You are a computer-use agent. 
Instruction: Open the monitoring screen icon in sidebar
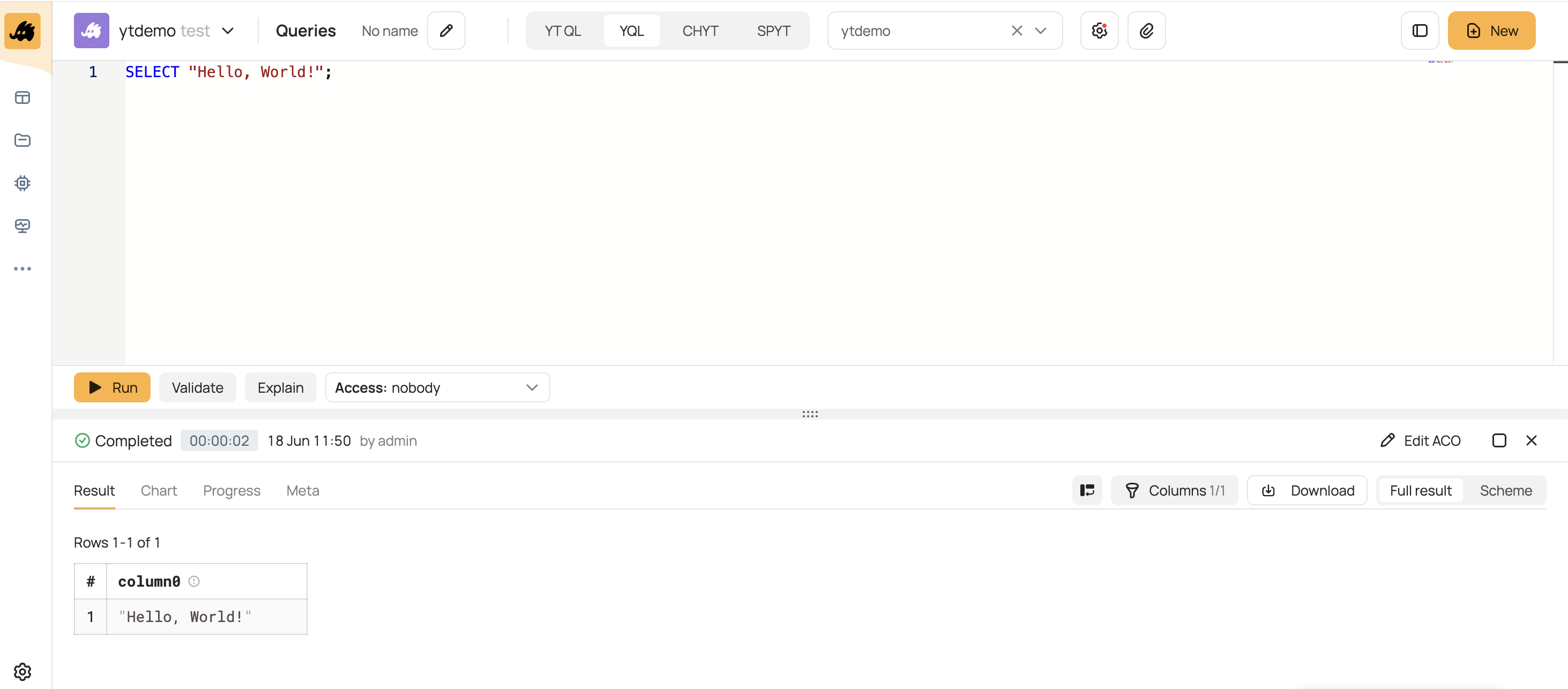pyautogui.click(x=23, y=226)
